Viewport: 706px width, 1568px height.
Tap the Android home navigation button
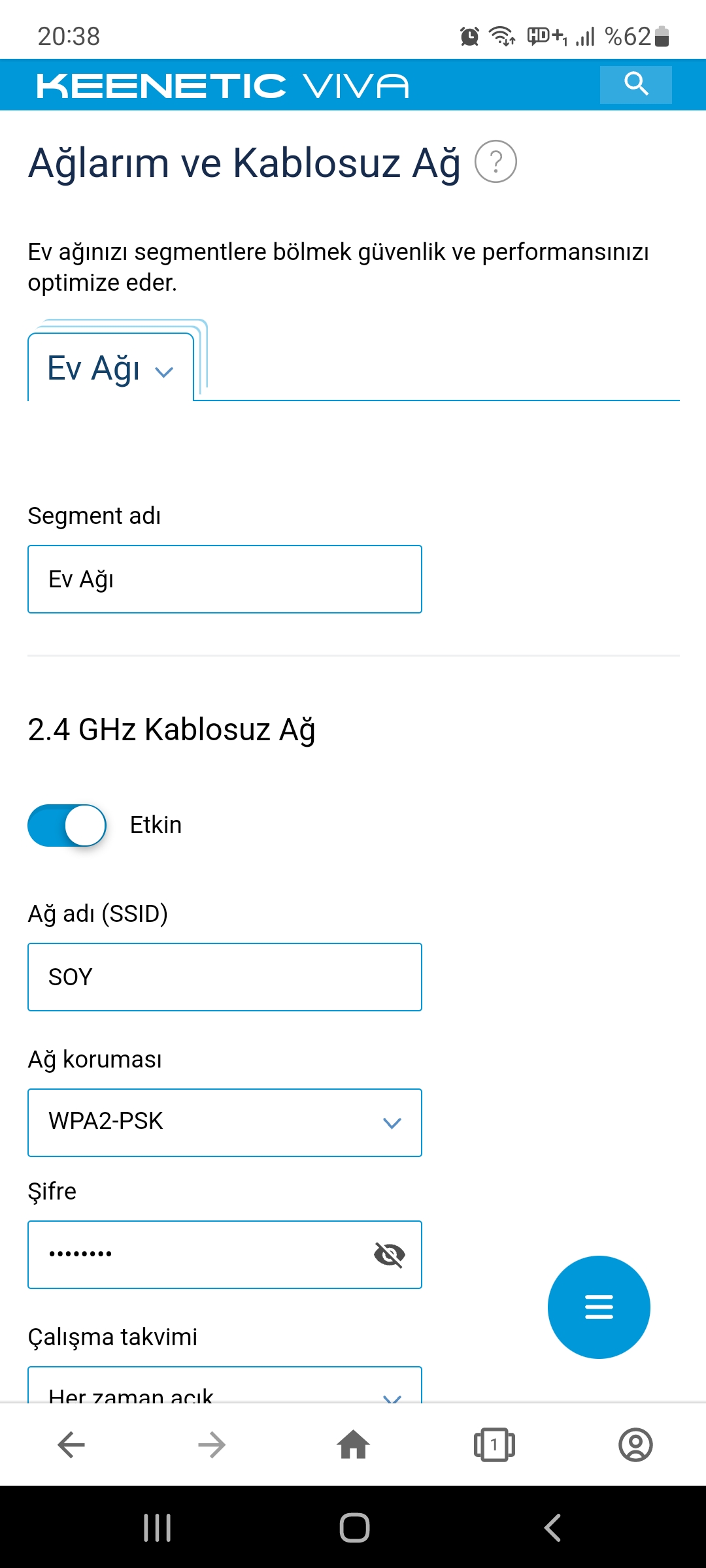[x=354, y=1527]
